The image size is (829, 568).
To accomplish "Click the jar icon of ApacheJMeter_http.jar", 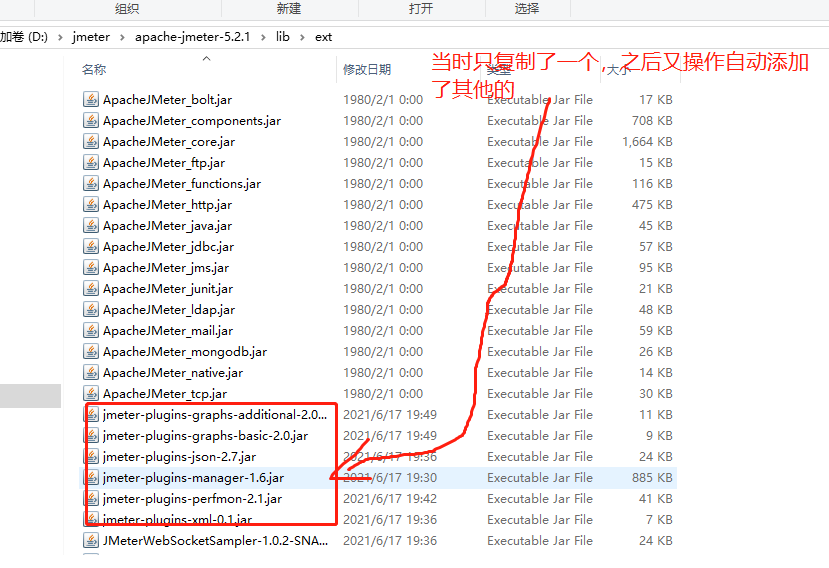I will click(91, 205).
